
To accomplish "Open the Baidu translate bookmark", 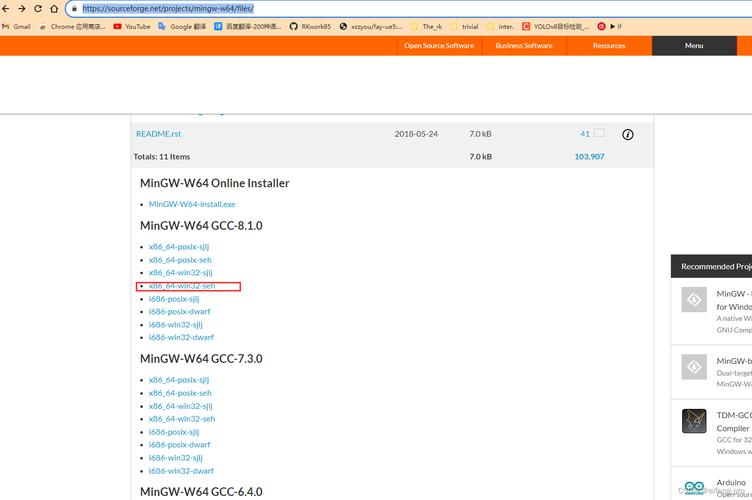I will coord(248,27).
